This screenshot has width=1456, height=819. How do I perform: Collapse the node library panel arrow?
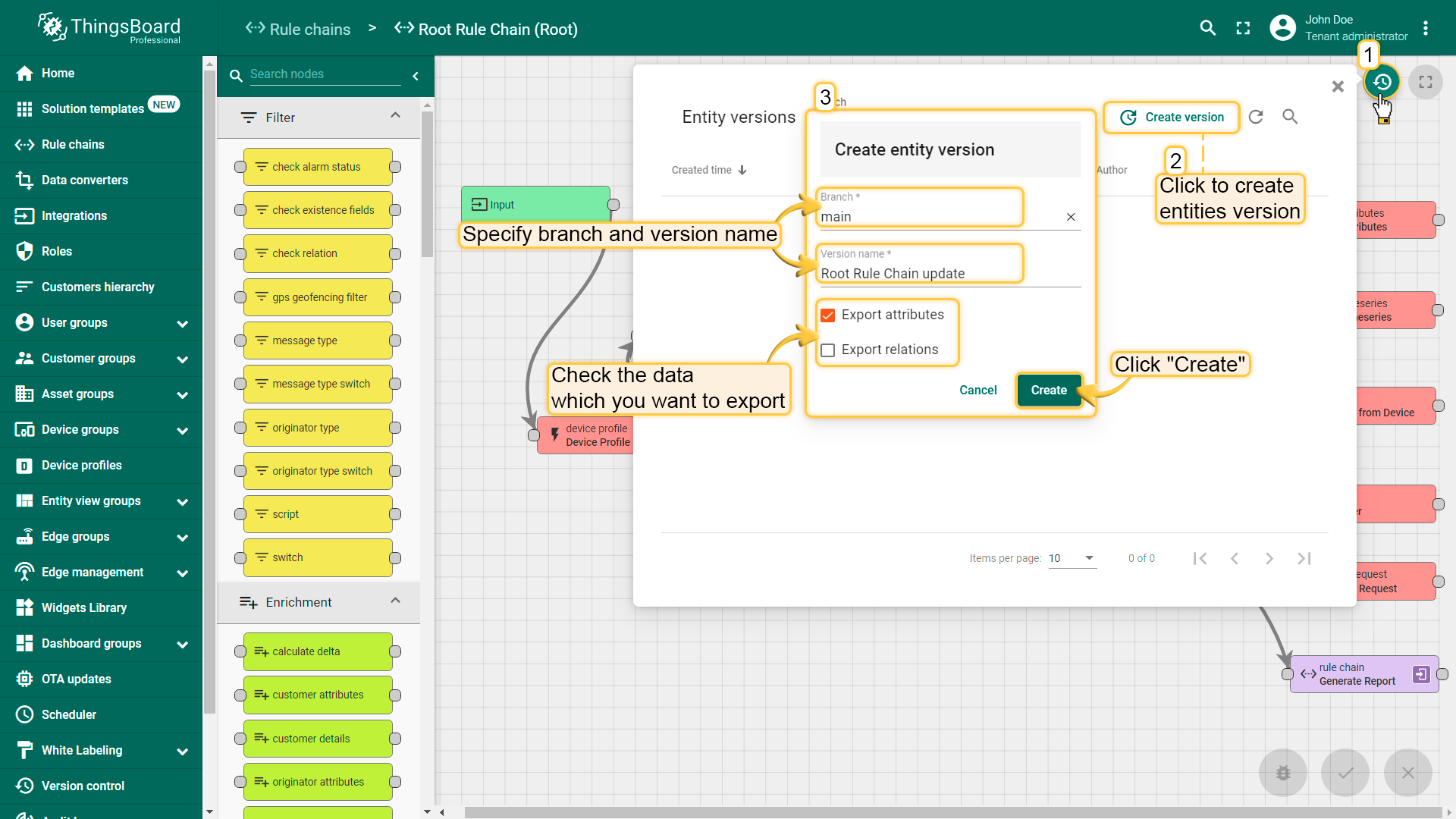click(x=416, y=76)
